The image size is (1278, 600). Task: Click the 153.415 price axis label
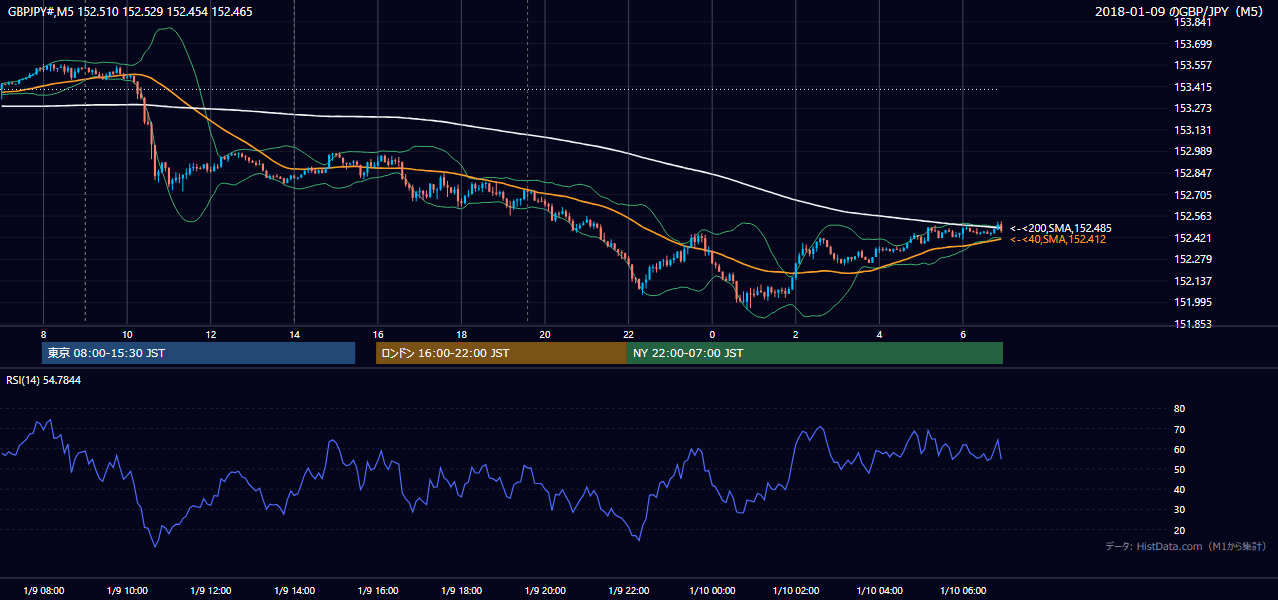click(1192, 87)
